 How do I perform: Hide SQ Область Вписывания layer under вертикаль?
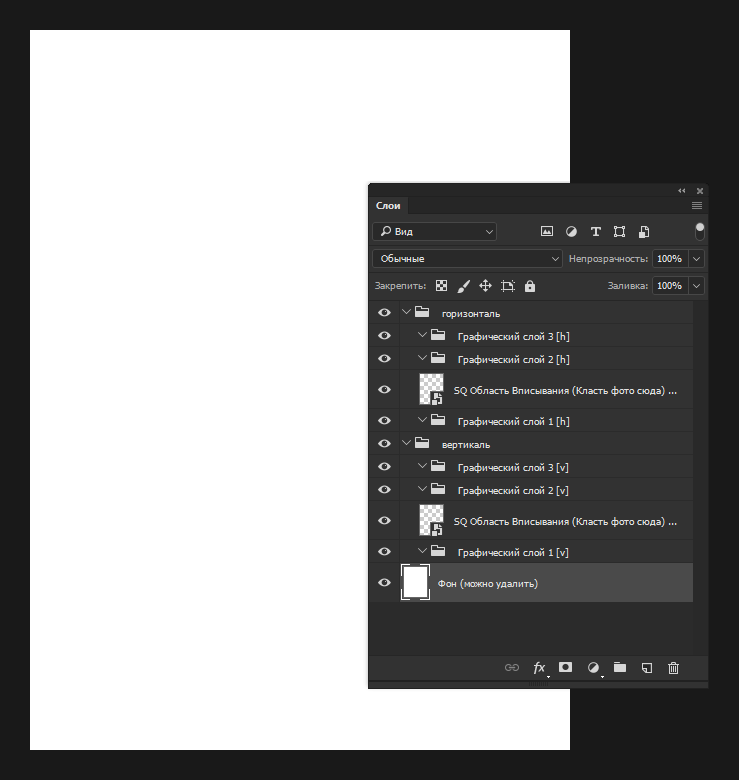point(384,520)
